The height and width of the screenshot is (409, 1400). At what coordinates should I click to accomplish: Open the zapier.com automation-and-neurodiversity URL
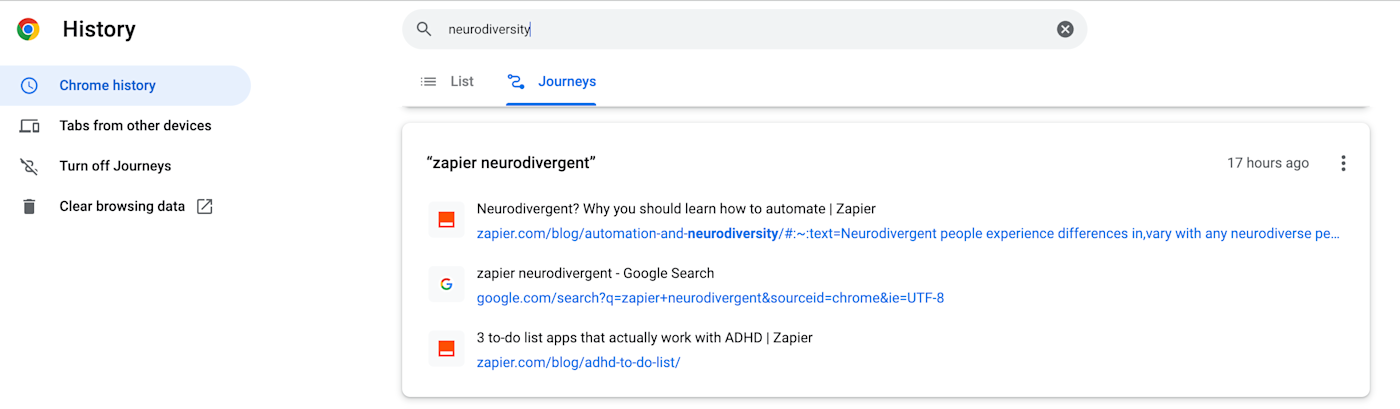click(x=908, y=234)
